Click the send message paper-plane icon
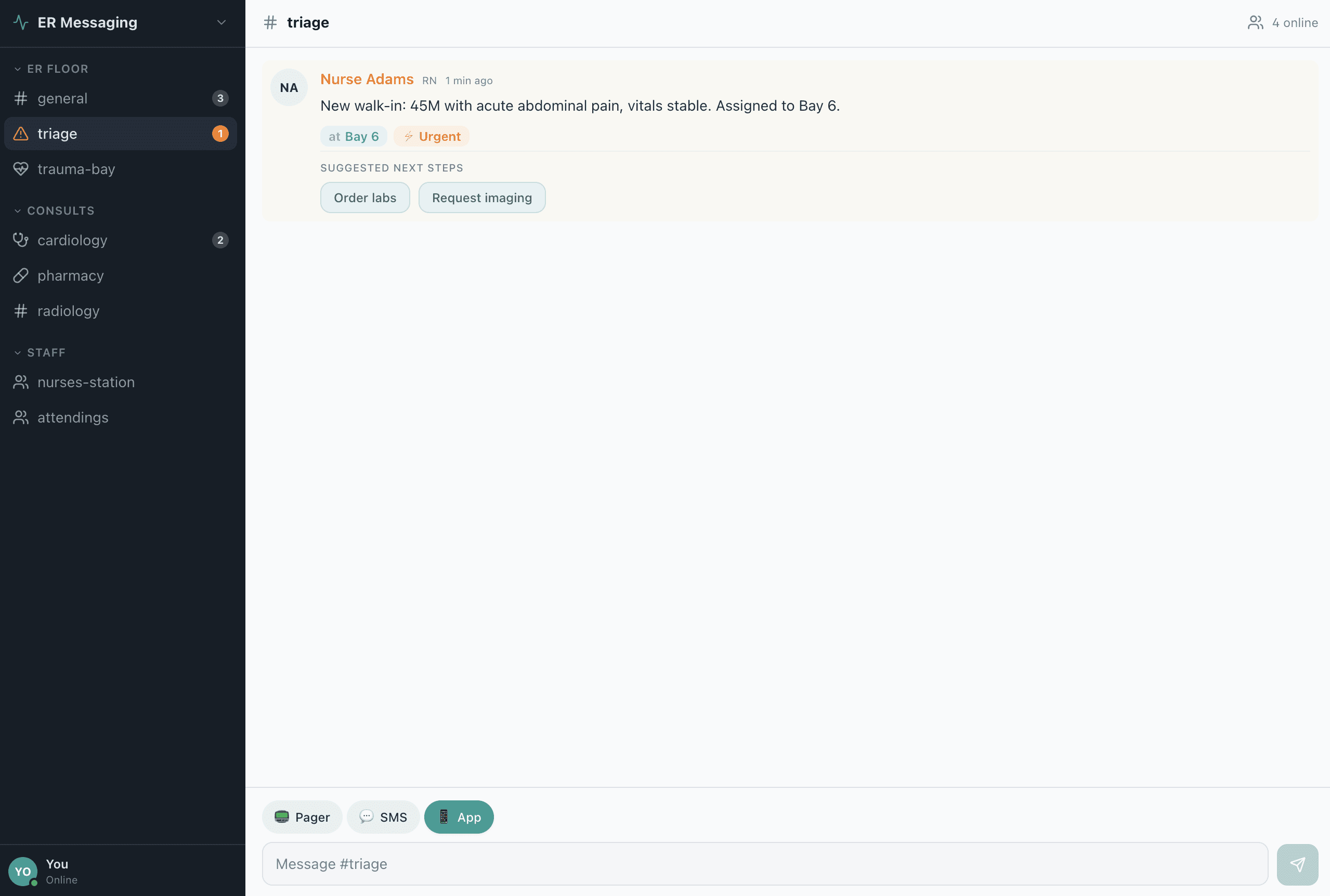 (1297, 864)
